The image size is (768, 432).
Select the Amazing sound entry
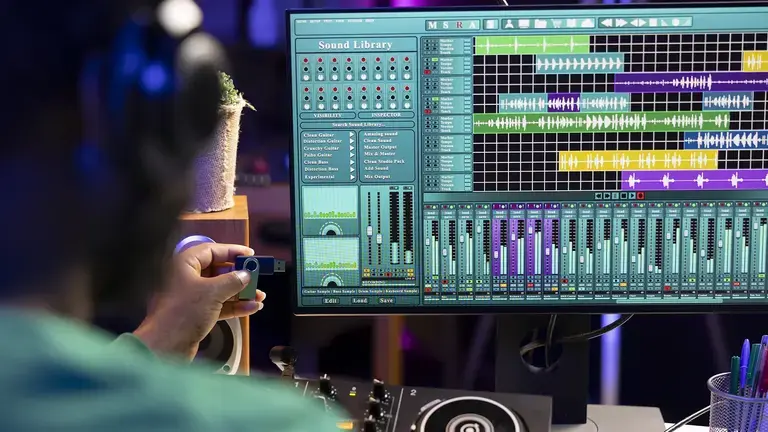[x=381, y=134]
